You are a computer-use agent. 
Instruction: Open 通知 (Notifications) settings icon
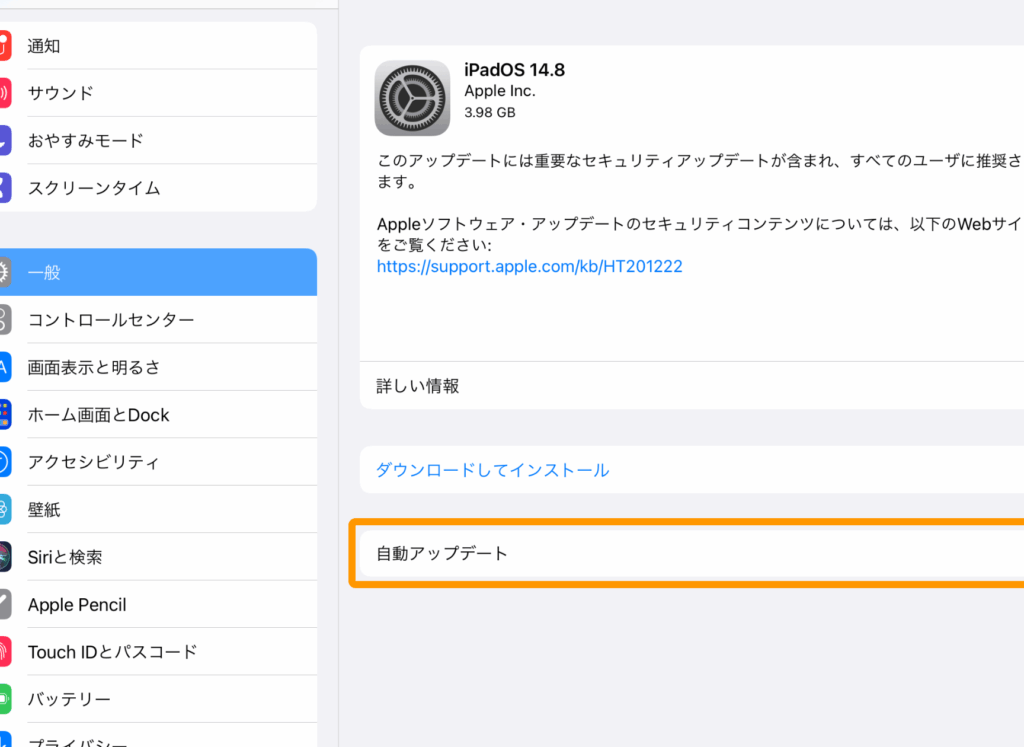coord(5,46)
